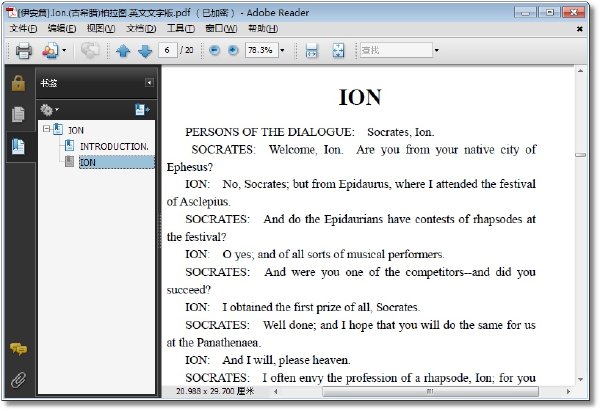Open the 工具(T) Tools menu
The image size is (600, 411).
tap(181, 29)
